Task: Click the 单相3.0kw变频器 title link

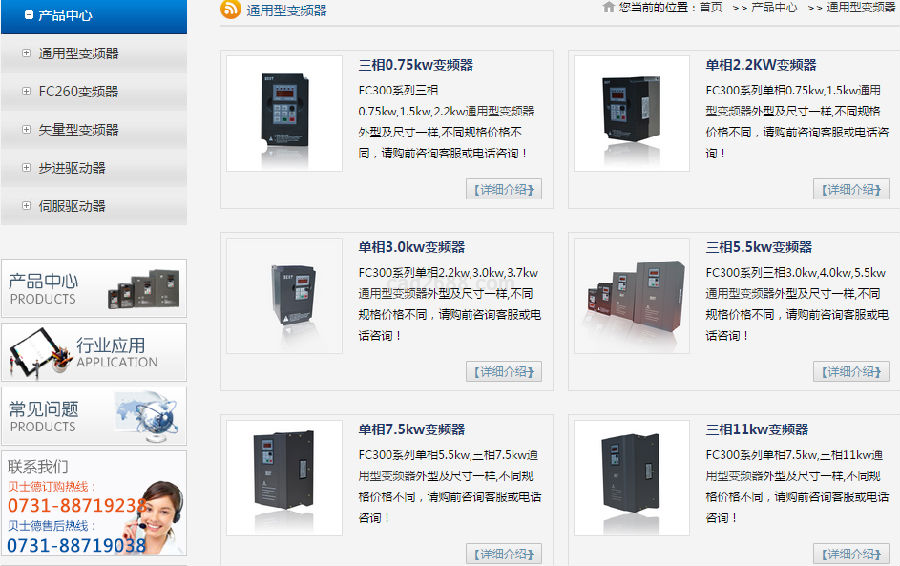Action: click(x=412, y=247)
